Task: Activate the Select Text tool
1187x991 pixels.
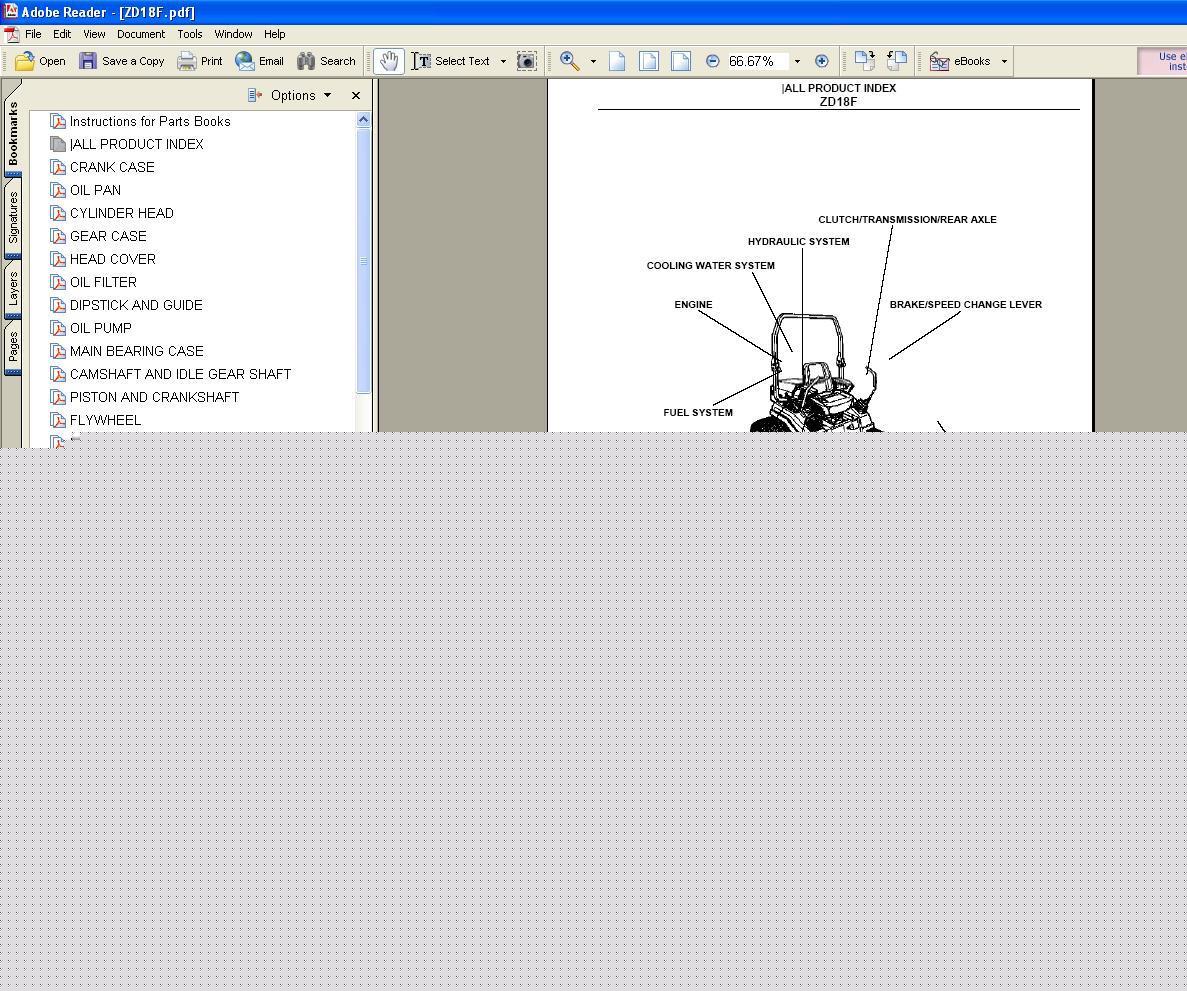Action: (451, 61)
